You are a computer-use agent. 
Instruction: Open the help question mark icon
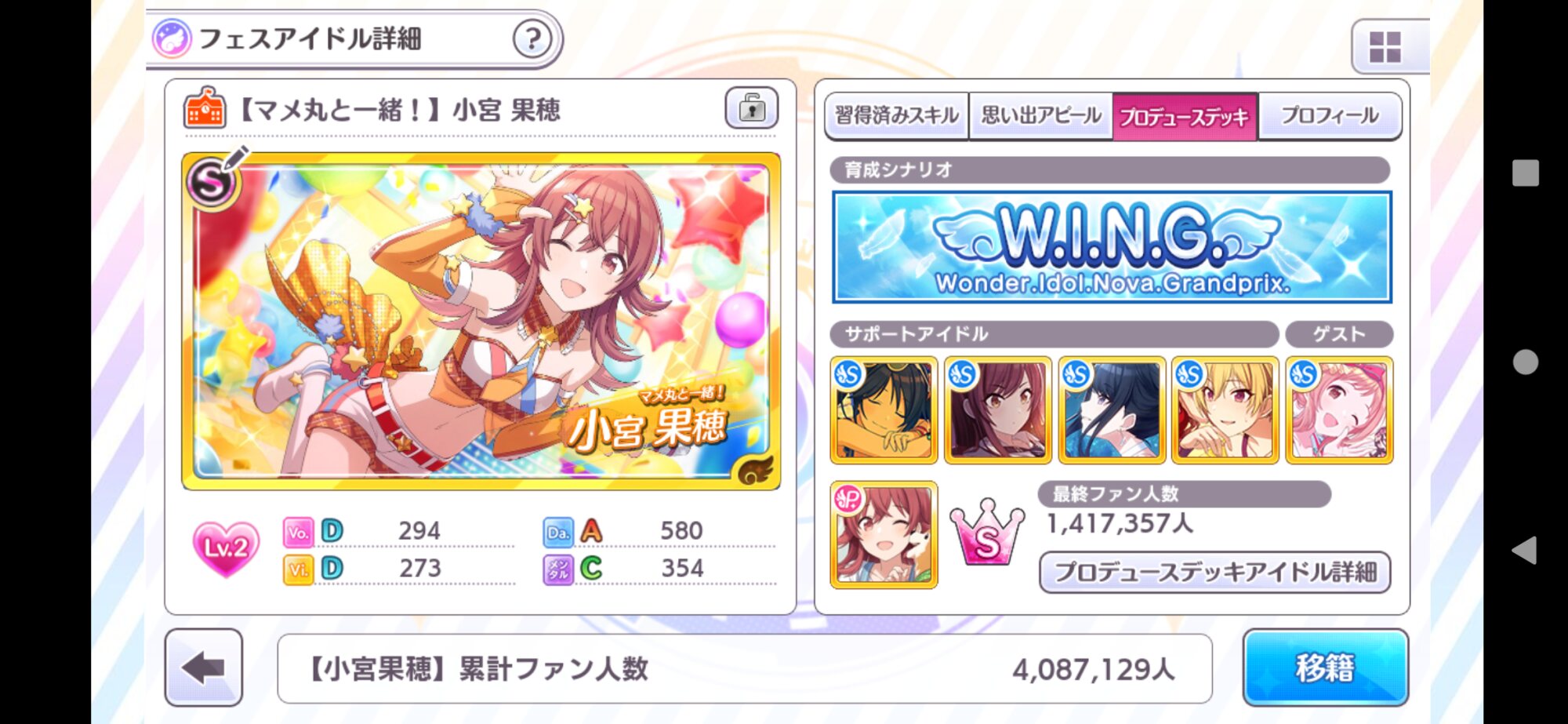pos(532,38)
